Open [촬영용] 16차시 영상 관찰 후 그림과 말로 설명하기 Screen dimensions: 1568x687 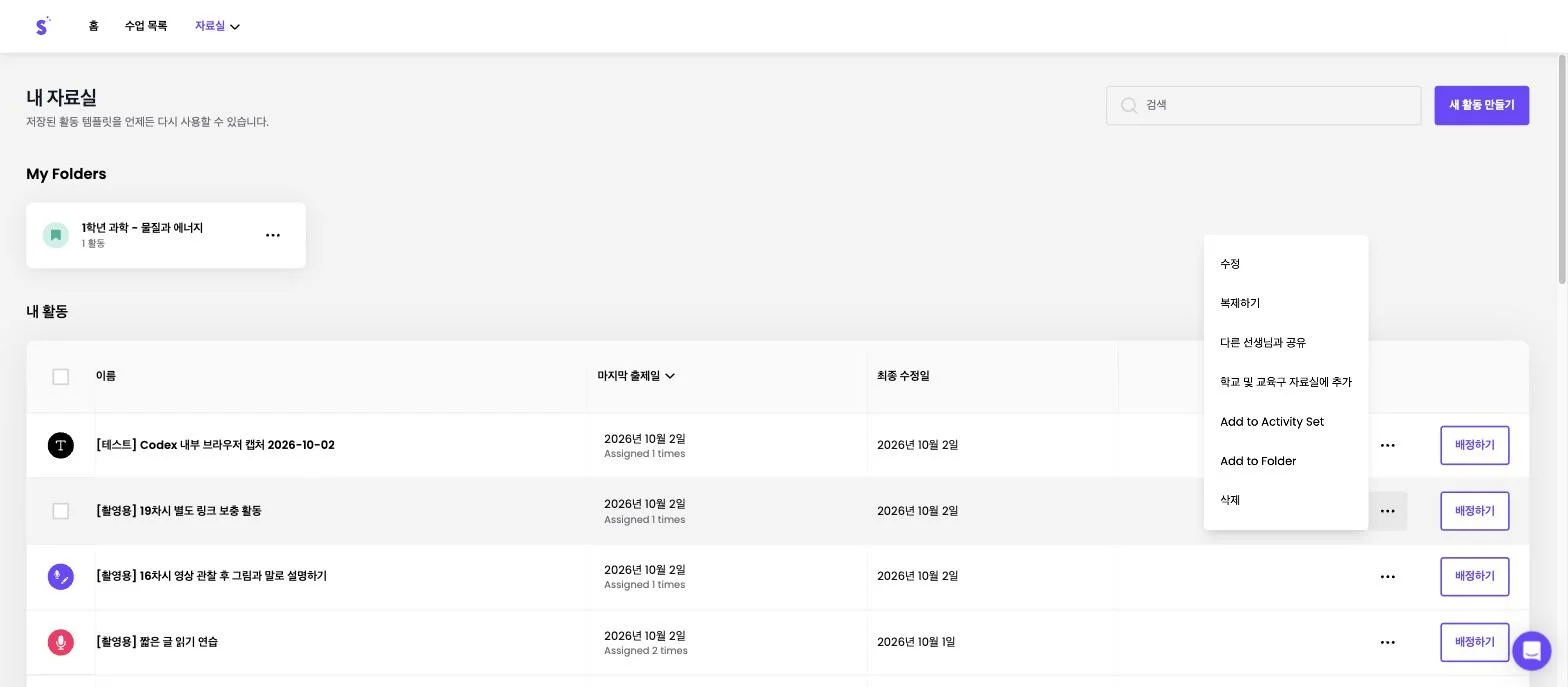pos(211,576)
